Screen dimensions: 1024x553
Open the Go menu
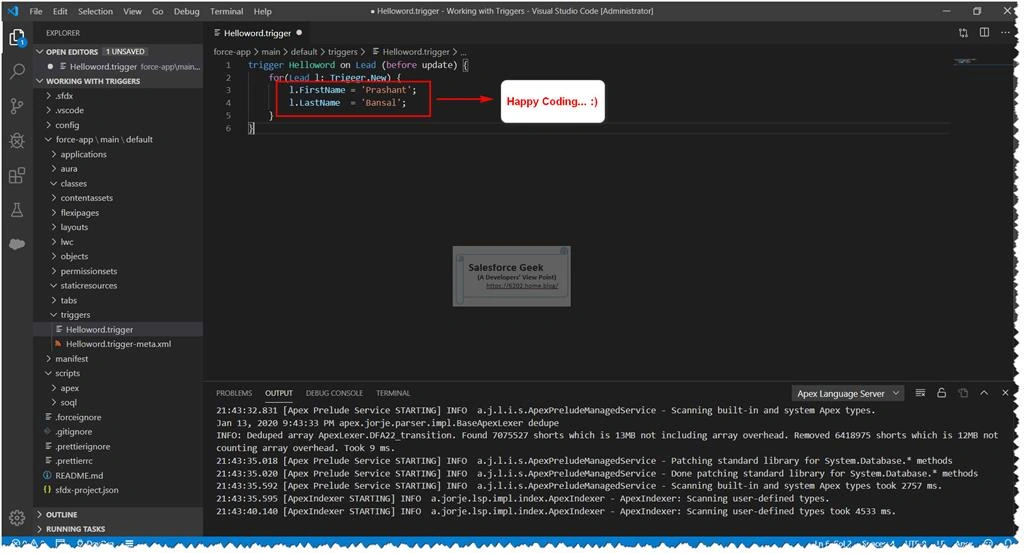click(158, 11)
